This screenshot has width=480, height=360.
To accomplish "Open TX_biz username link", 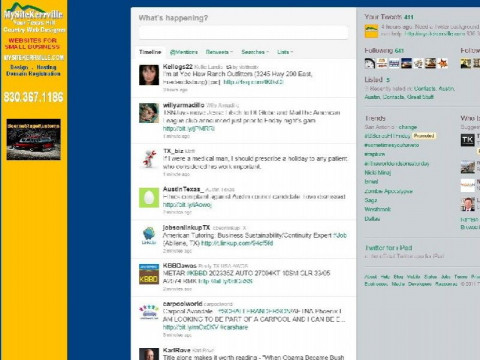I will (173, 151).
